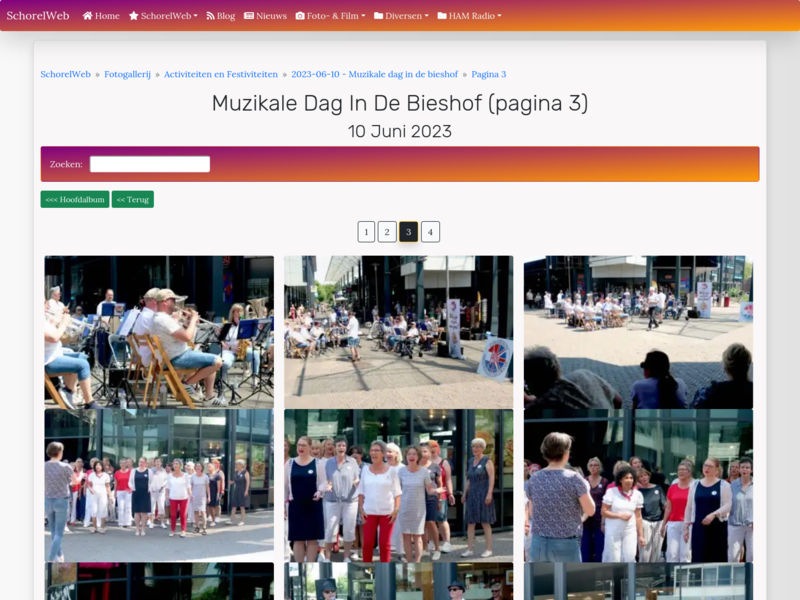The width and height of the screenshot is (800, 600).
Task: Go to gallery page 1
Action: [x=366, y=232]
